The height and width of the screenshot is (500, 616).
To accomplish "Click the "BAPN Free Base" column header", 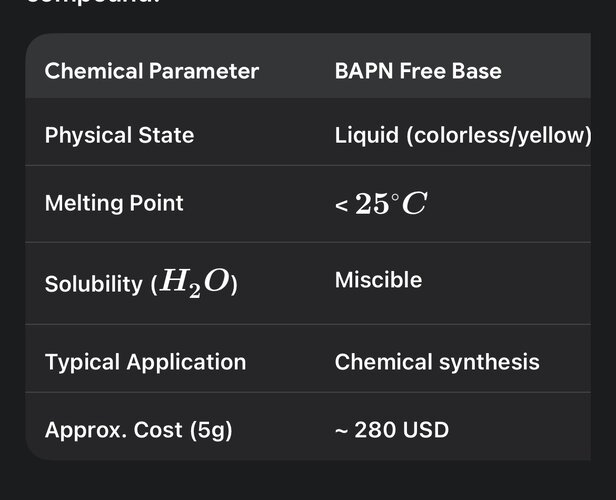I will (x=418, y=71).
